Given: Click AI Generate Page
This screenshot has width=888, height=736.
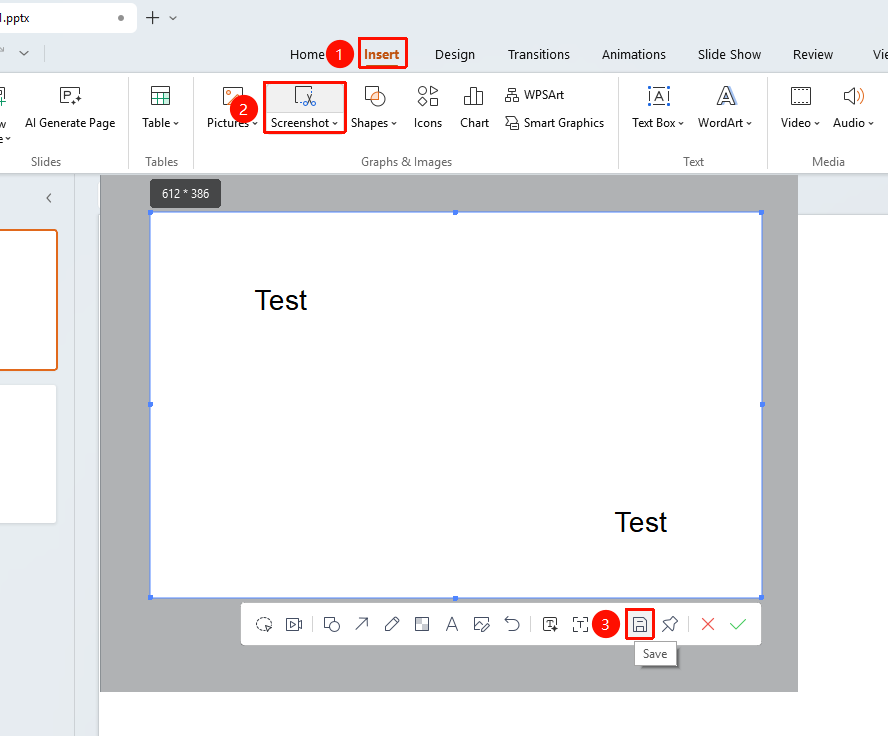Looking at the screenshot, I should tap(70, 107).
